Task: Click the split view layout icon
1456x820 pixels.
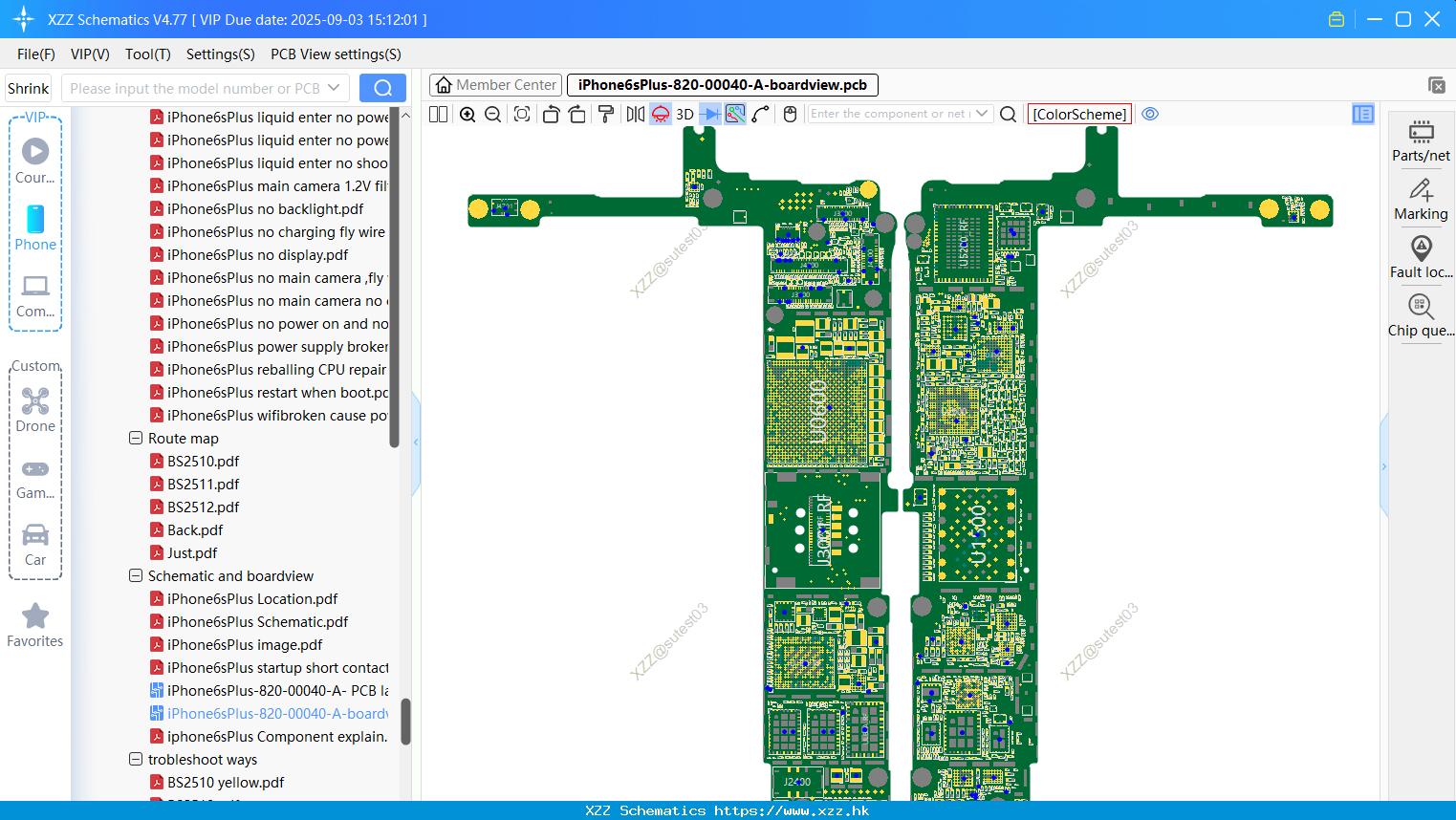Action: (439, 114)
